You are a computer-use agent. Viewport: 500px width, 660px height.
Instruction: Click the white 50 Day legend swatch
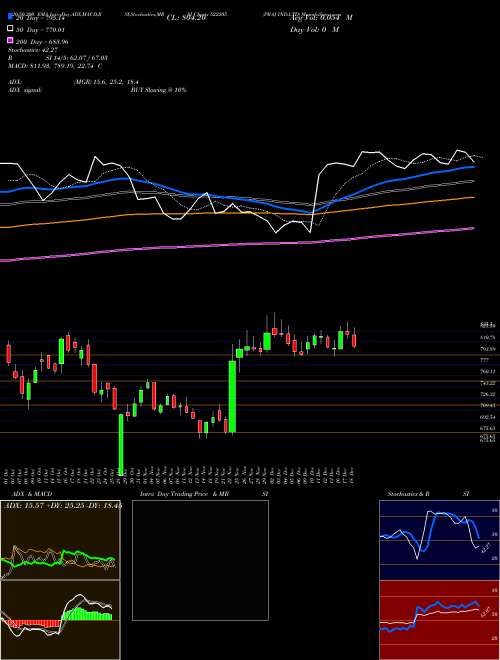[x=10, y=29]
